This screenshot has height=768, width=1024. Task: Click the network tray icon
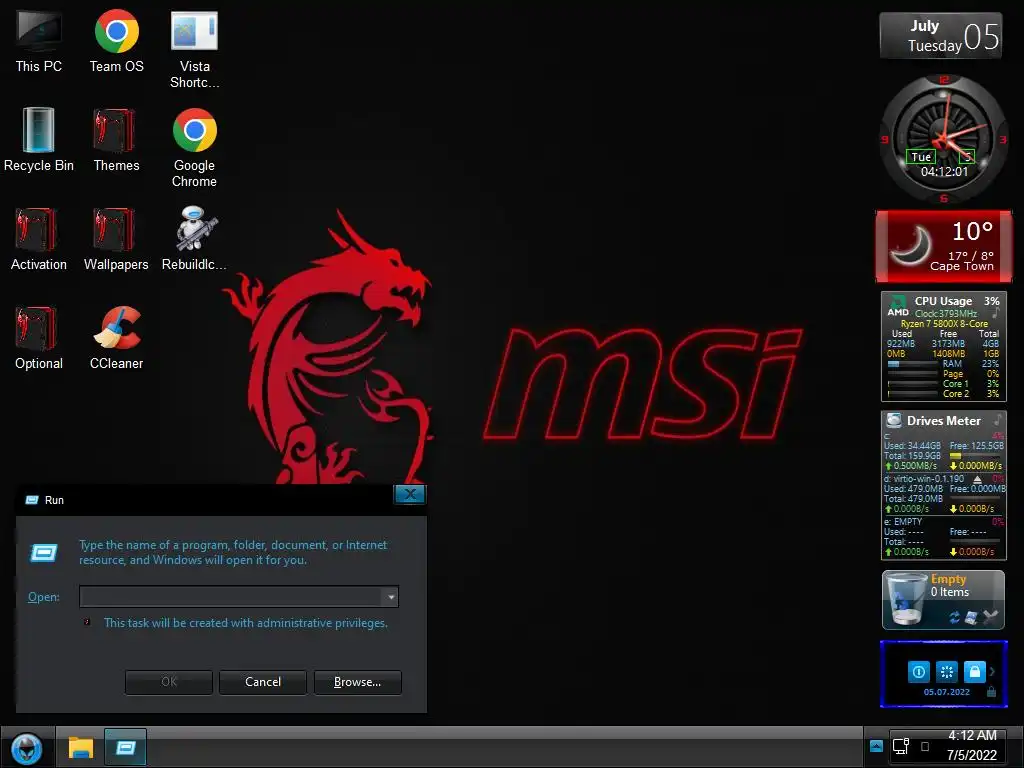pos(901,746)
